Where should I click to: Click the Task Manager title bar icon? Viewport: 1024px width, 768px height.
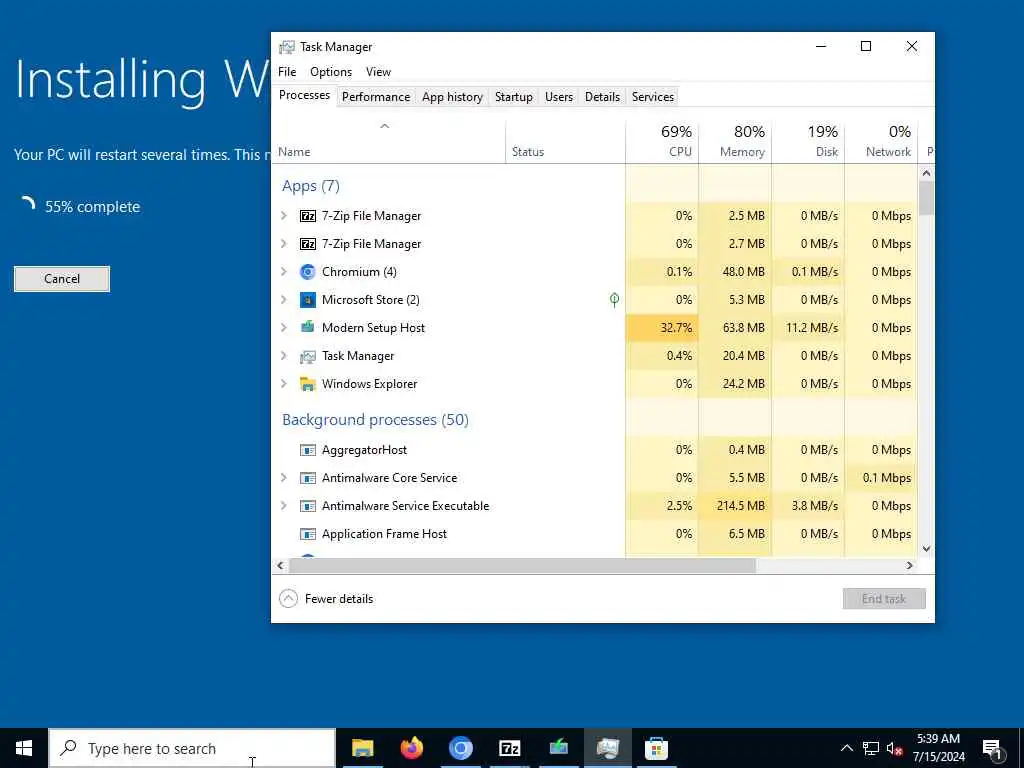[287, 47]
